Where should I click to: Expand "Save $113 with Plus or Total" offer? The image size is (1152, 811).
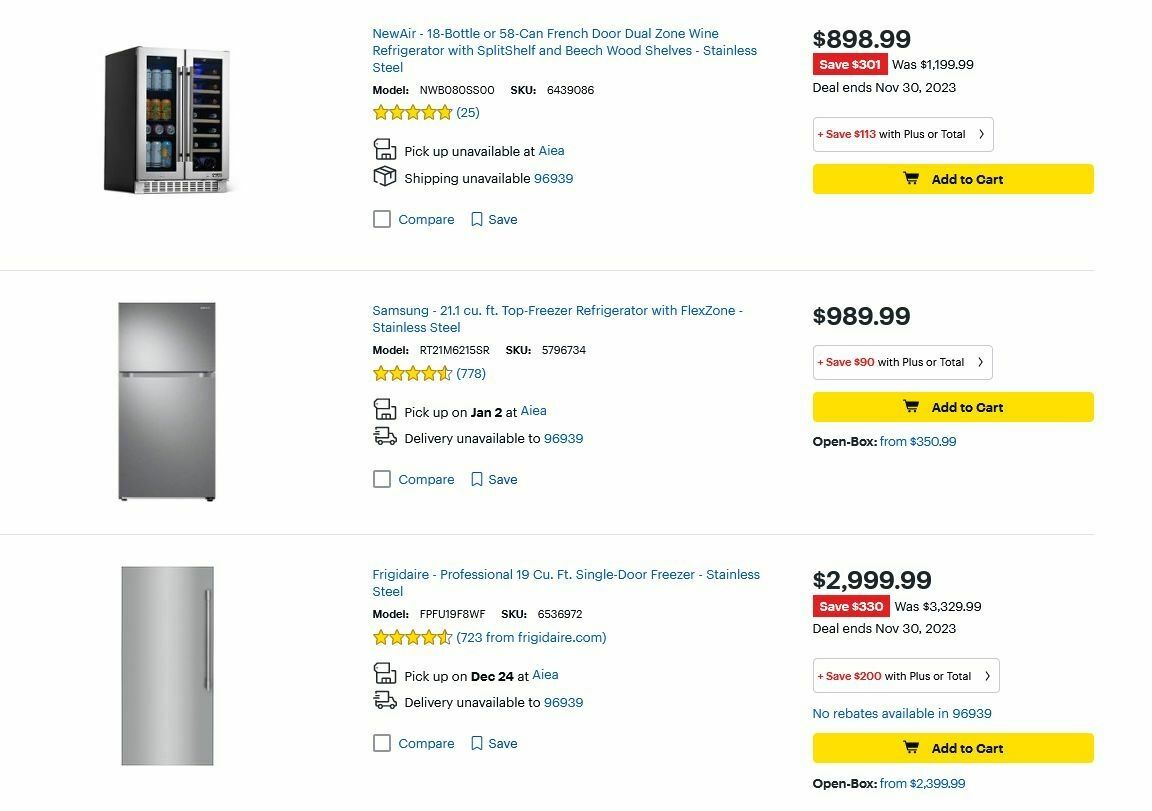901,134
